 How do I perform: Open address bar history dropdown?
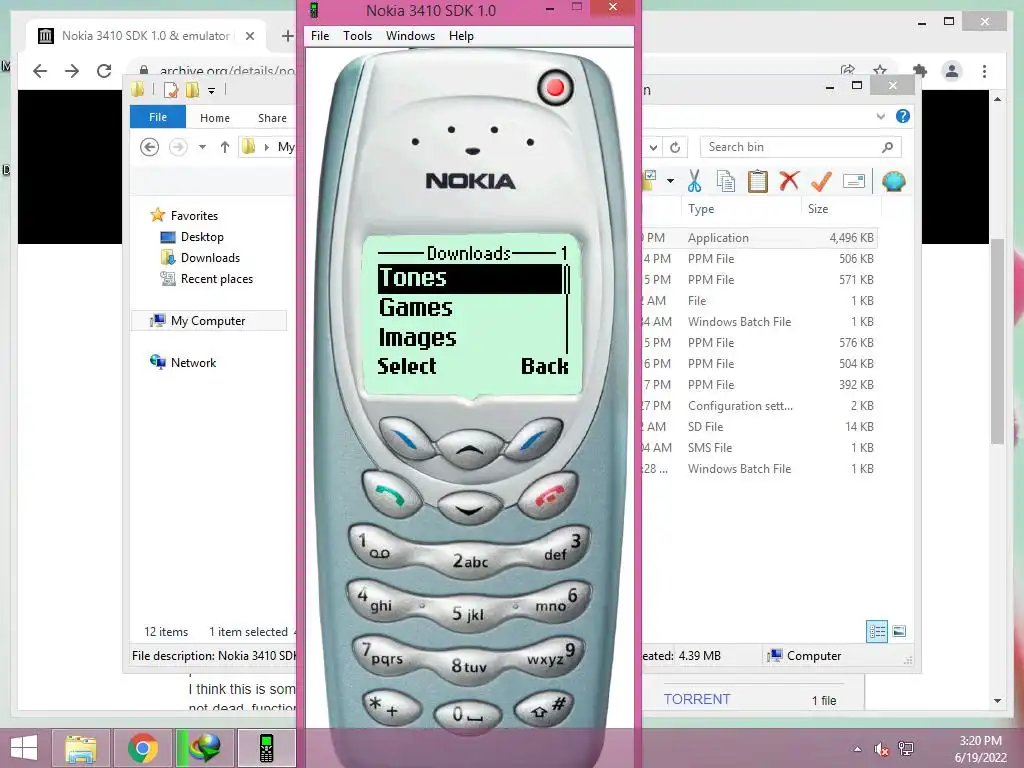click(x=653, y=148)
